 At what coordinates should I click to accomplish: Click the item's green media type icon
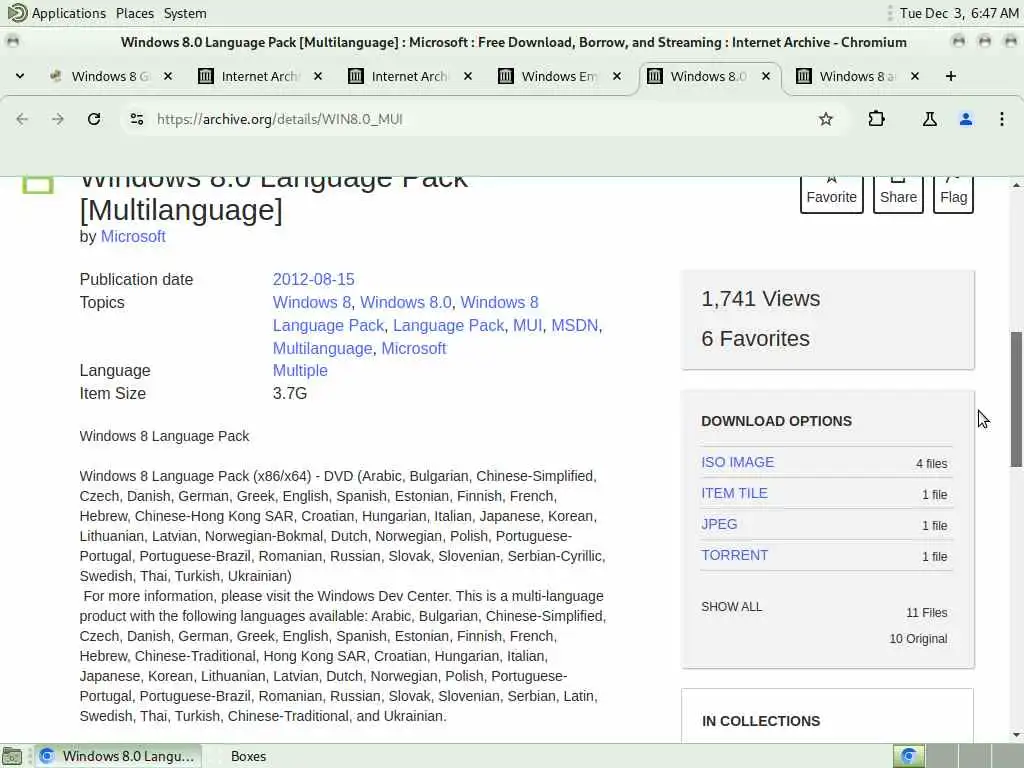click(38, 185)
